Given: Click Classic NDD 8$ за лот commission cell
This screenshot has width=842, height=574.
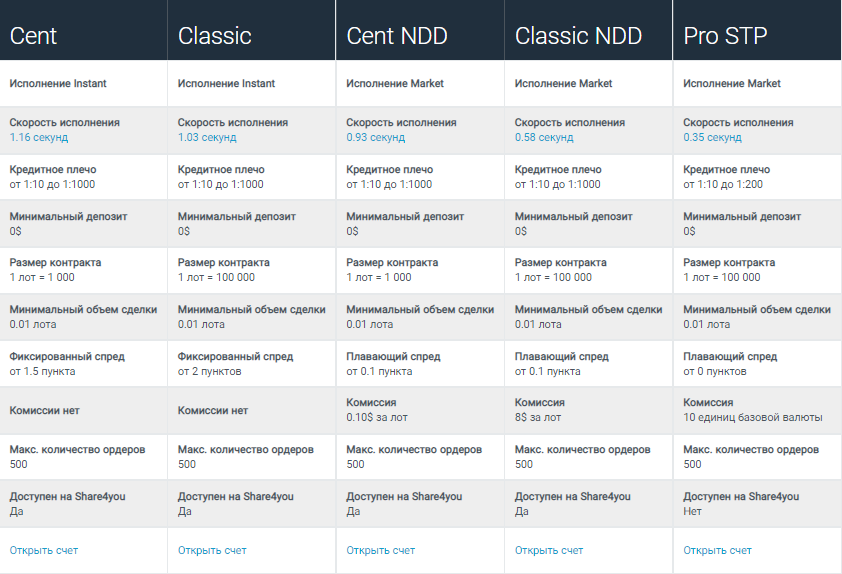Looking at the screenshot, I should pyautogui.click(x=589, y=410).
